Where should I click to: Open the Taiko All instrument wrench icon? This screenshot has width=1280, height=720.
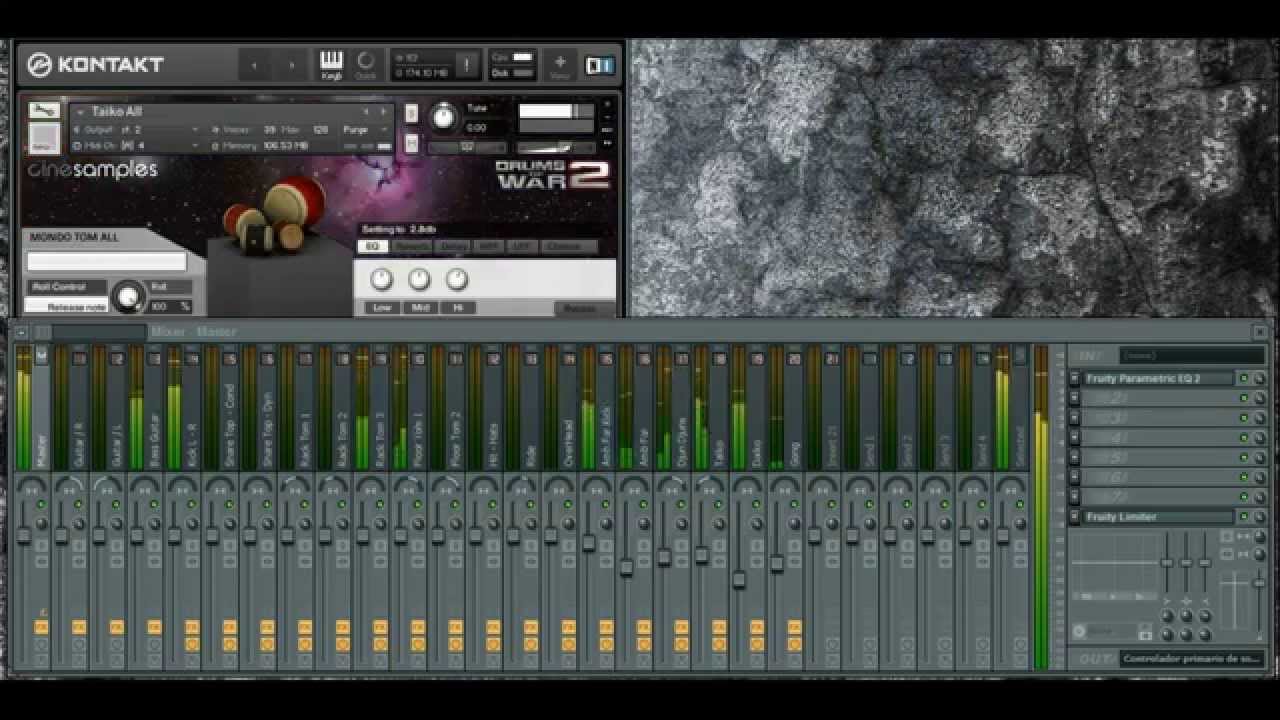(x=44, y=111)
